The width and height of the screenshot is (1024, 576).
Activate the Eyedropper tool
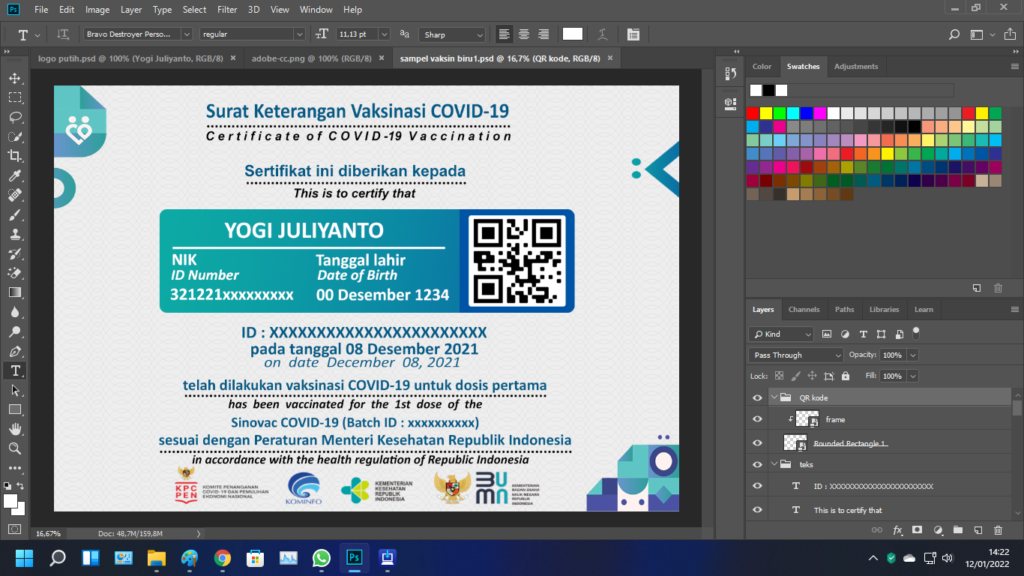pos(15,176)
